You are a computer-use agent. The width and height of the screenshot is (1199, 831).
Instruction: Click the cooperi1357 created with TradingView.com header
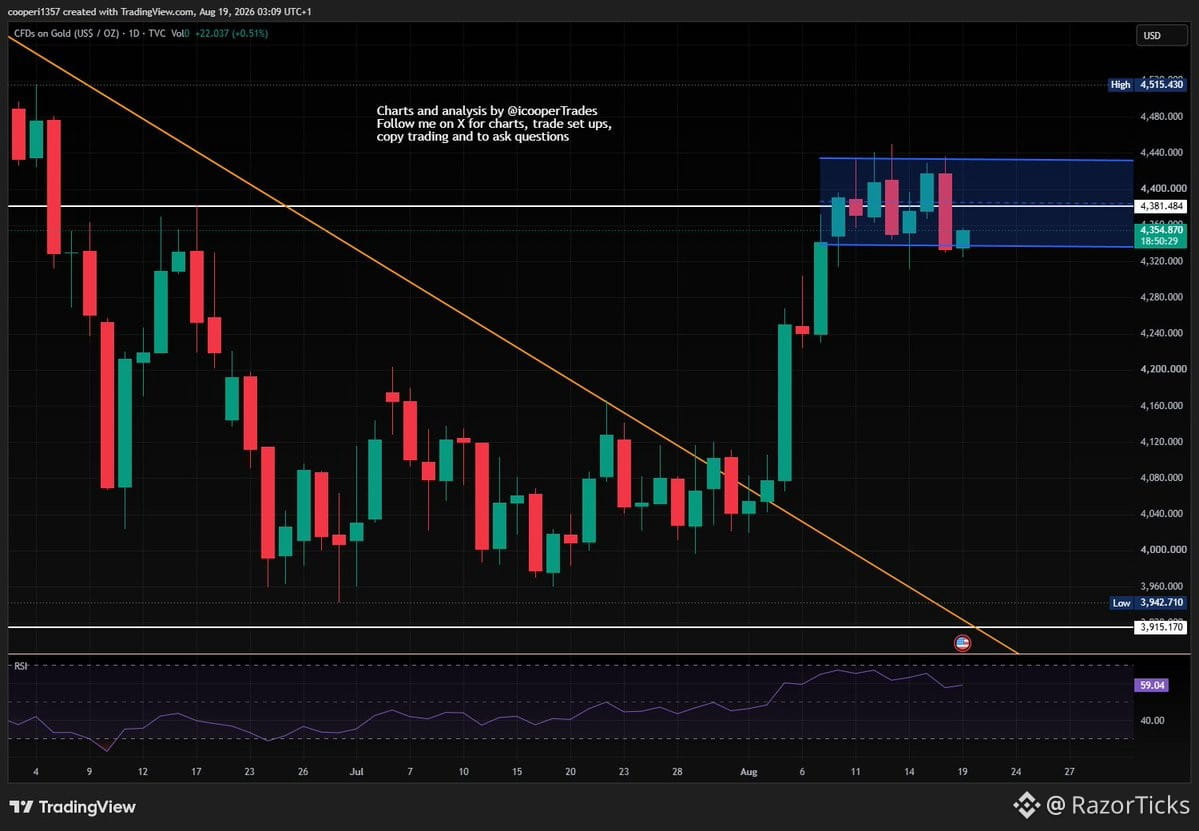pyautogui.click(x=159, y=11)
